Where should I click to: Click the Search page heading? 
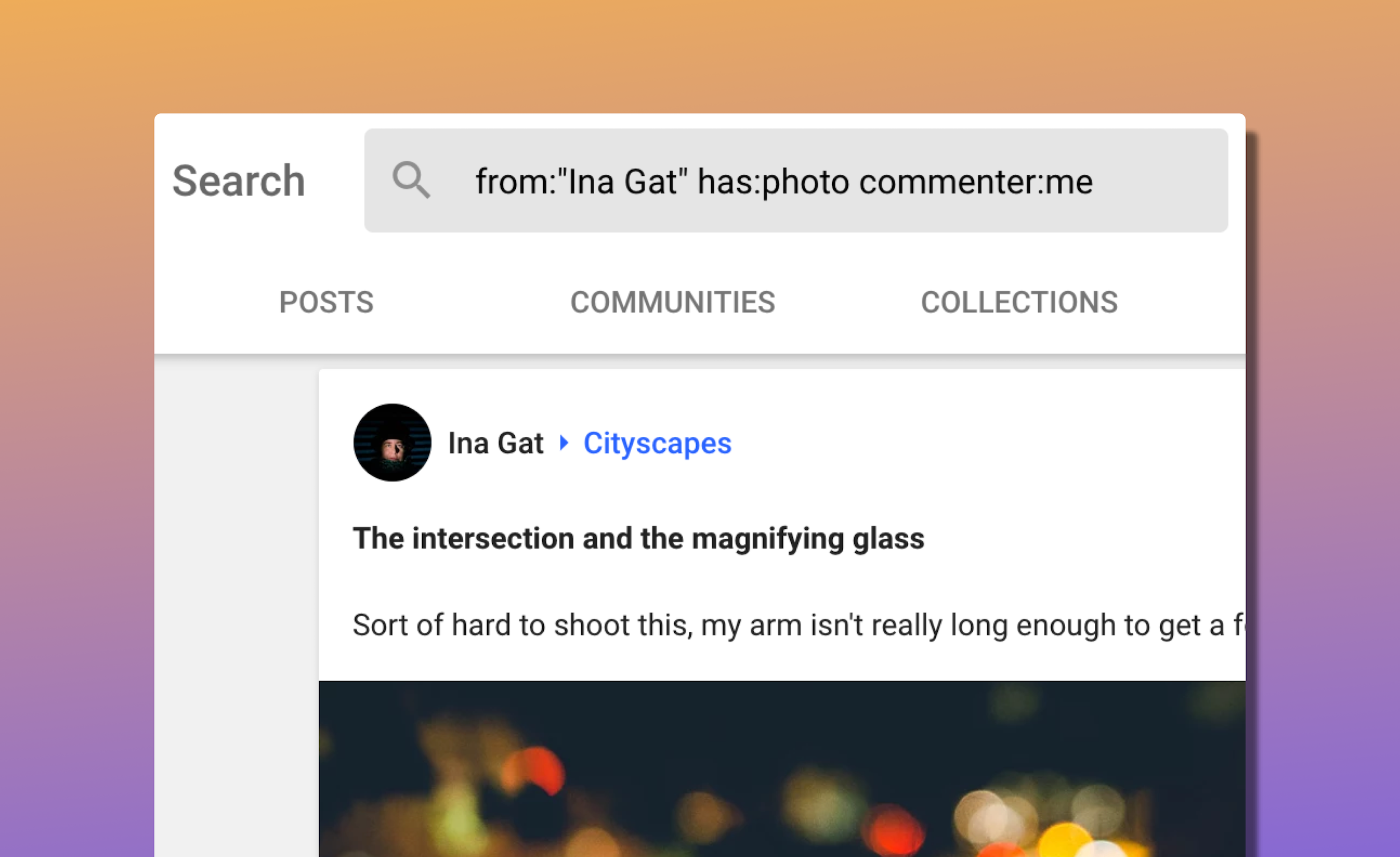click(239, 181)
